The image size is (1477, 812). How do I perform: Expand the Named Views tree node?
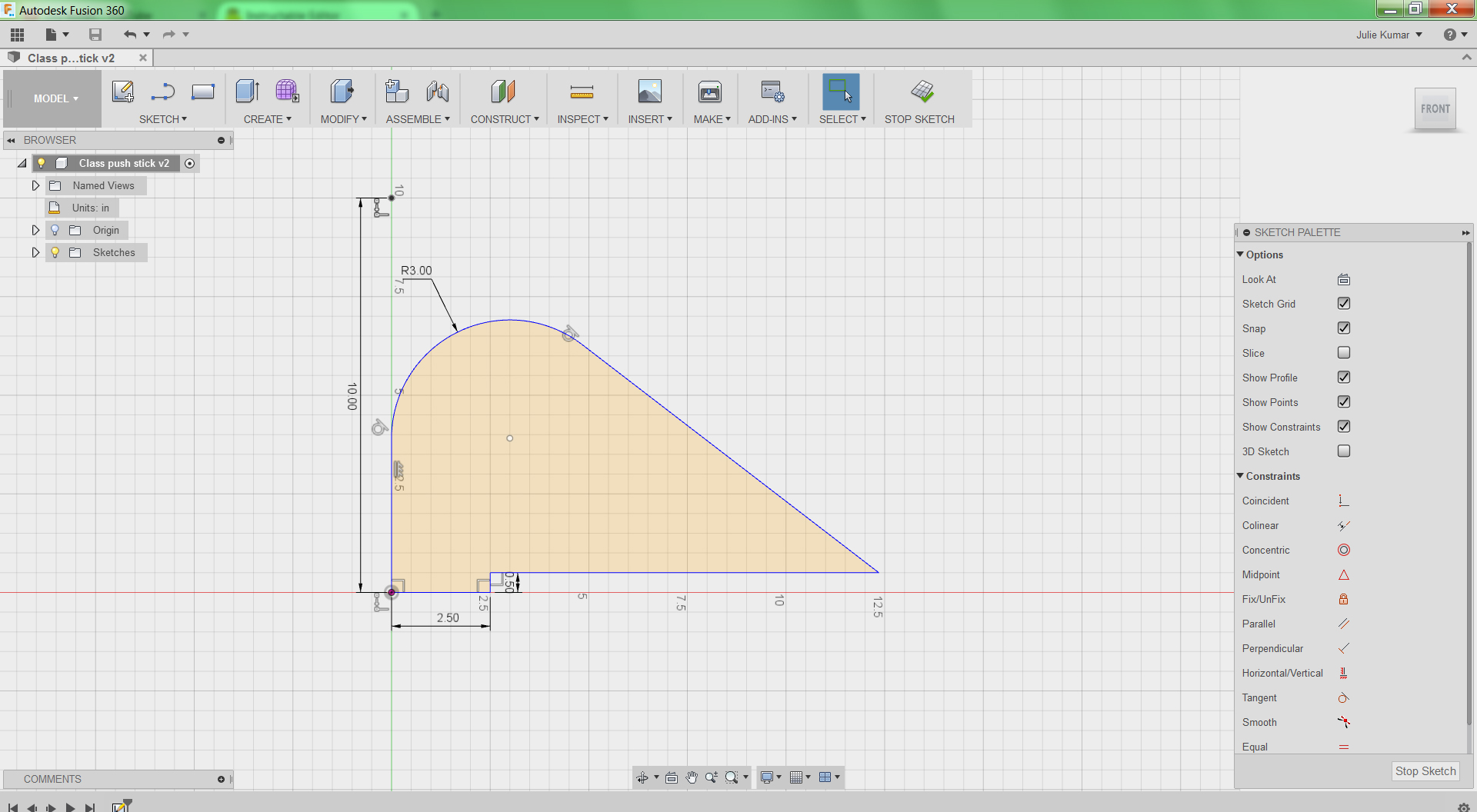pos(35,185)
